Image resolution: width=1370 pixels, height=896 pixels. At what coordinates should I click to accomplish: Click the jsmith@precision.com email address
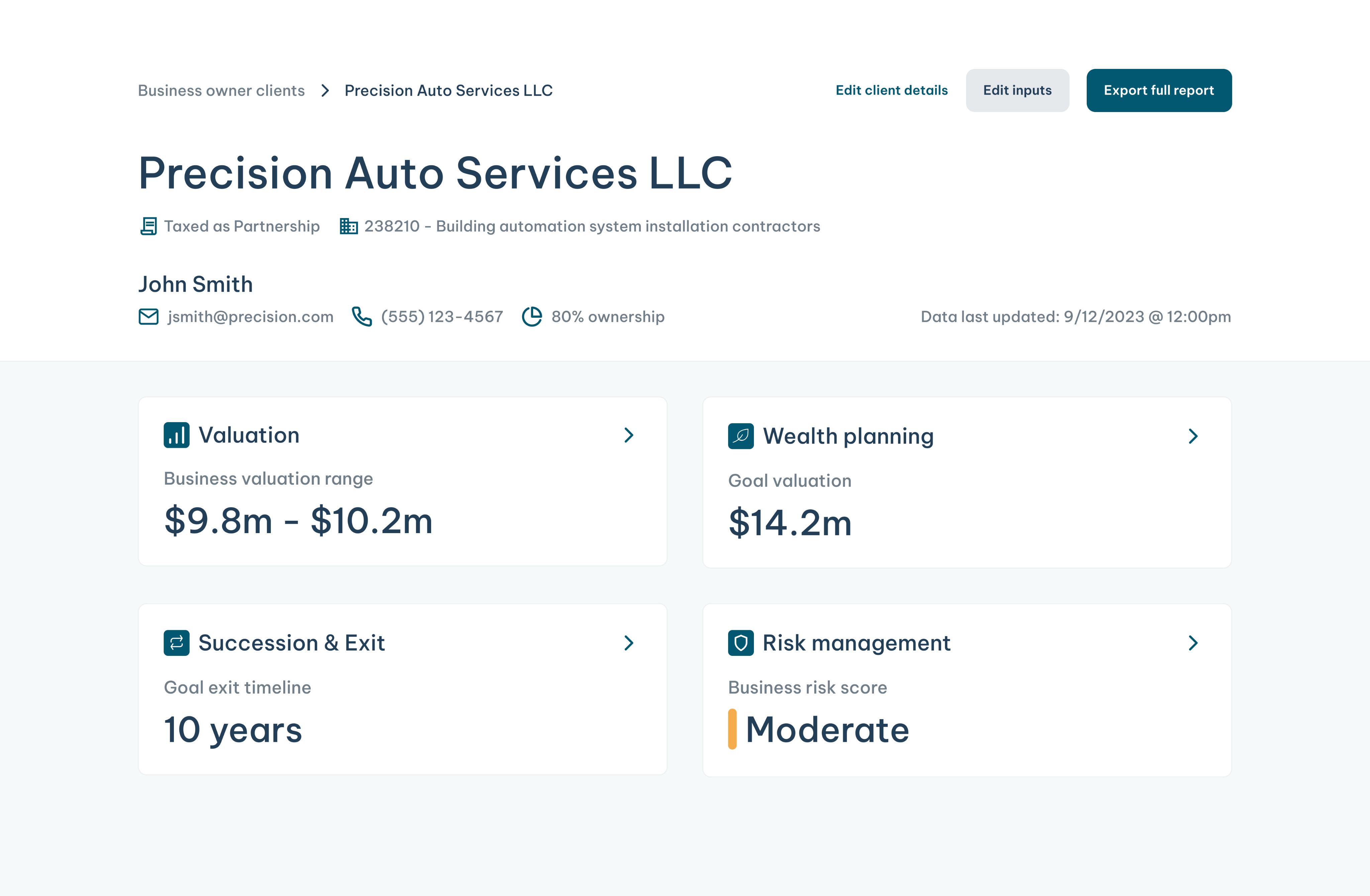coord(251,316)
